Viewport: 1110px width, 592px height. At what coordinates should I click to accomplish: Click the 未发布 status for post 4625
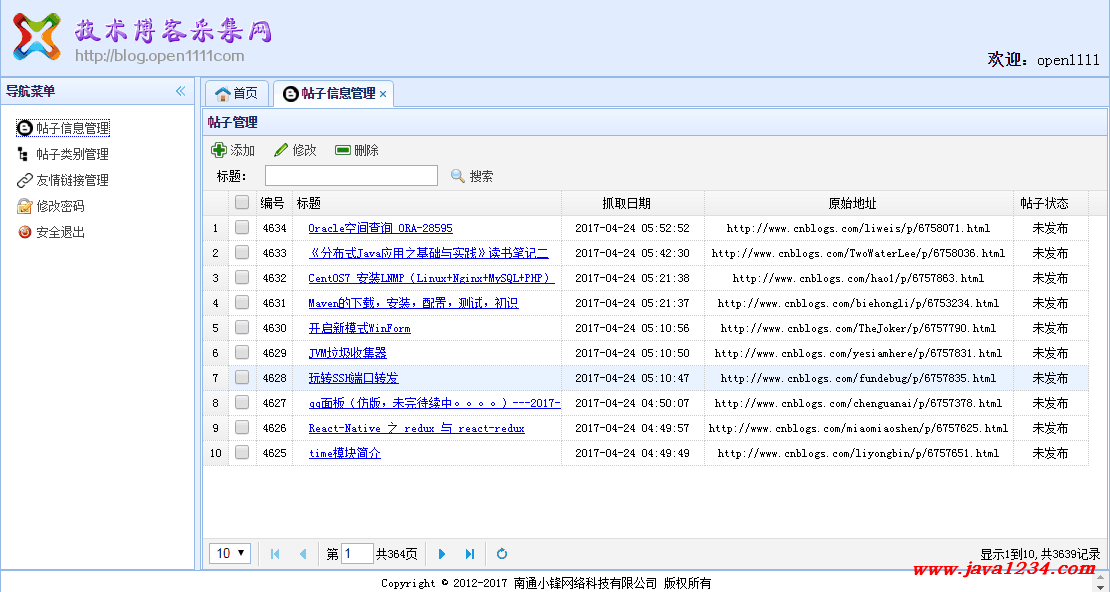(x=1051, y=453)
